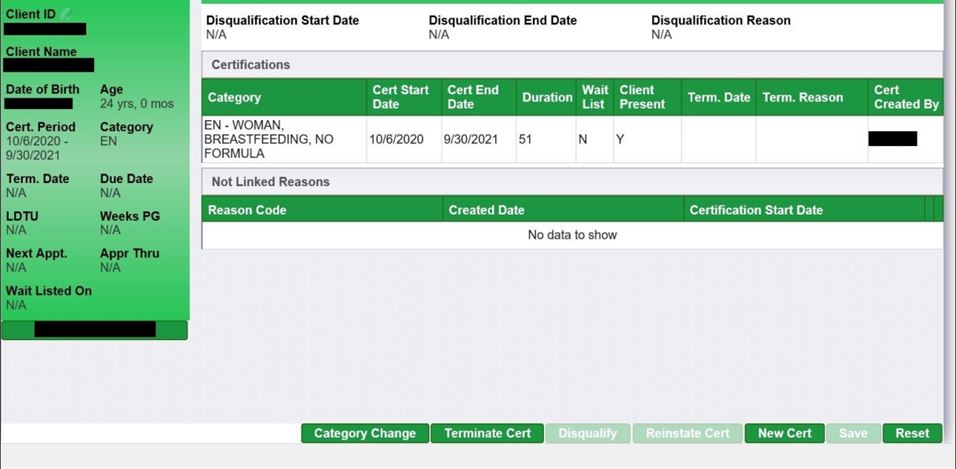956x469 pixels.
Task: Select the Wait List column header
Action: tap(594, 97)
